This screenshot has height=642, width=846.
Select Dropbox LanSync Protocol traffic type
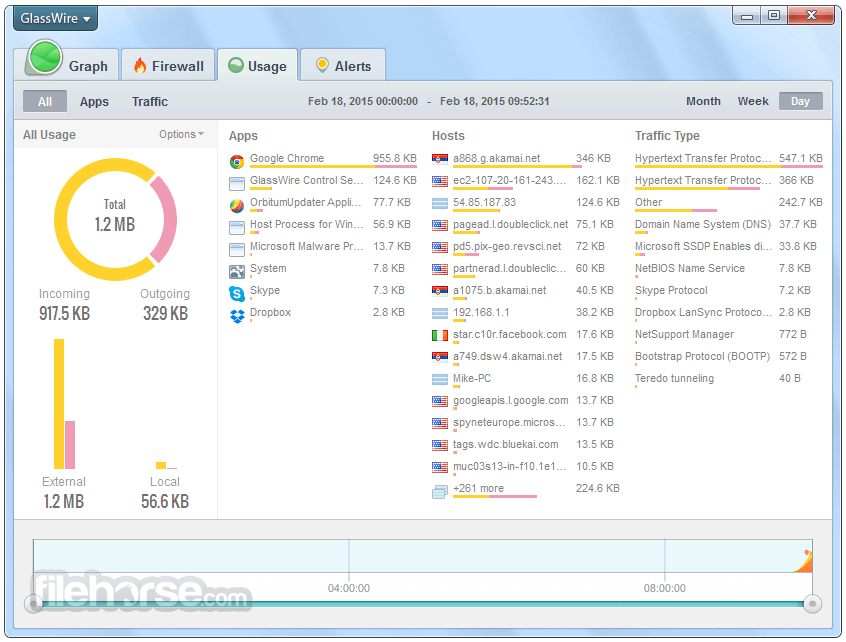[729, 313]
